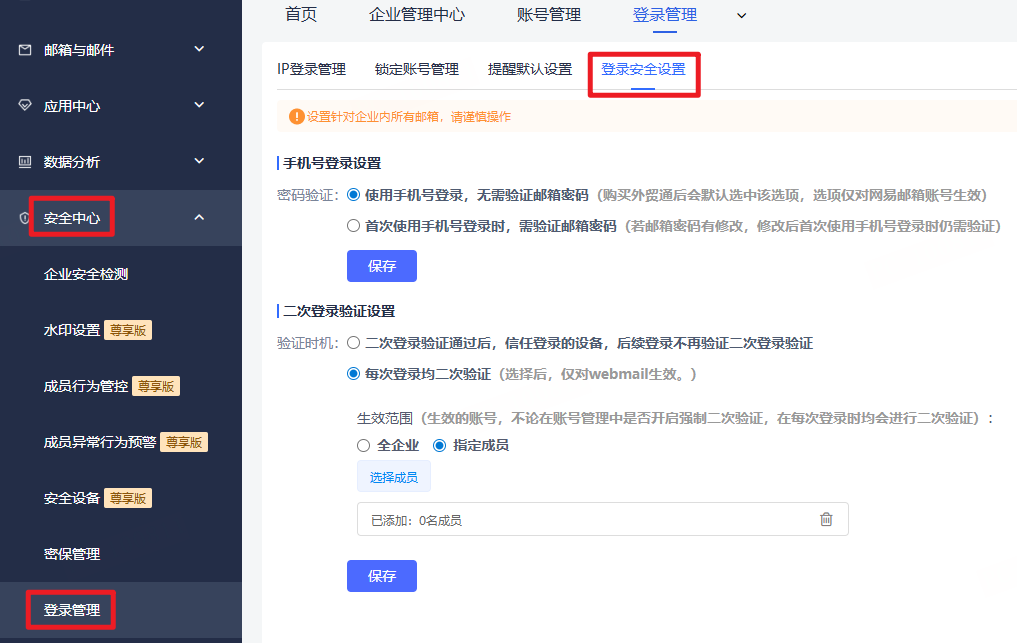Select 每次登录均二次验证 radio option

[x=353, y=374]
